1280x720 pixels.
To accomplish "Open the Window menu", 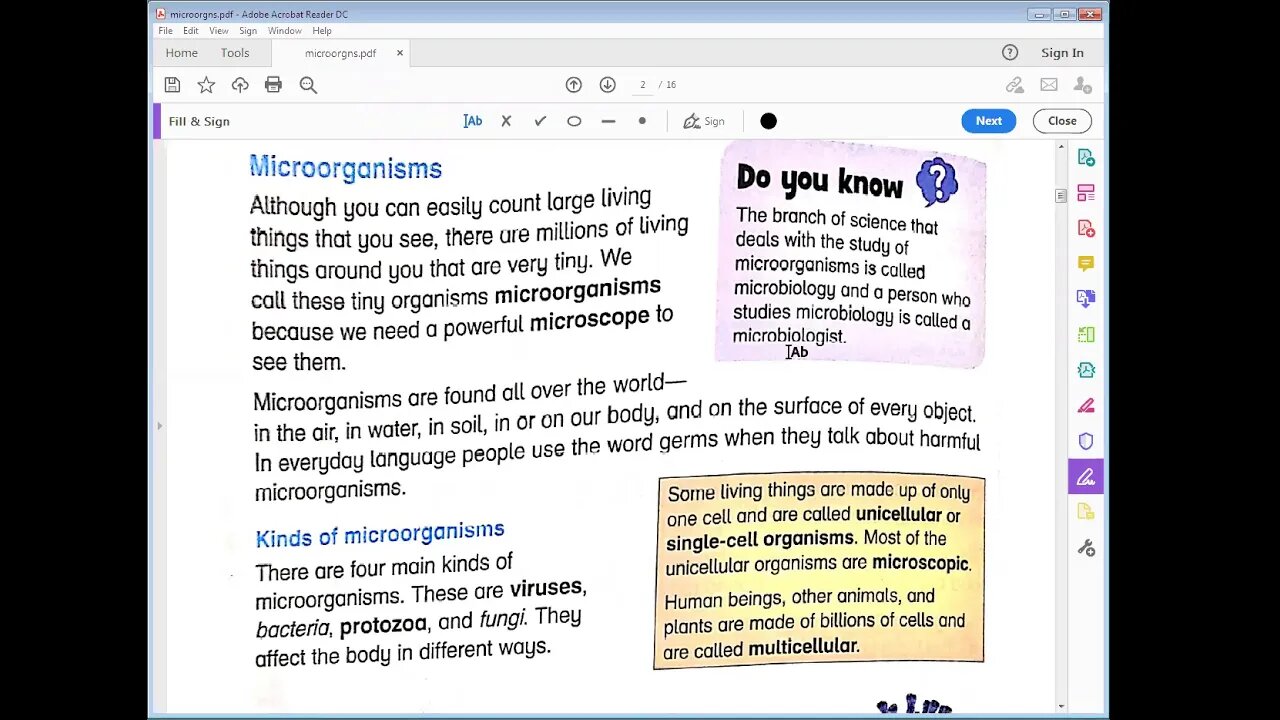I will (285, 31).
